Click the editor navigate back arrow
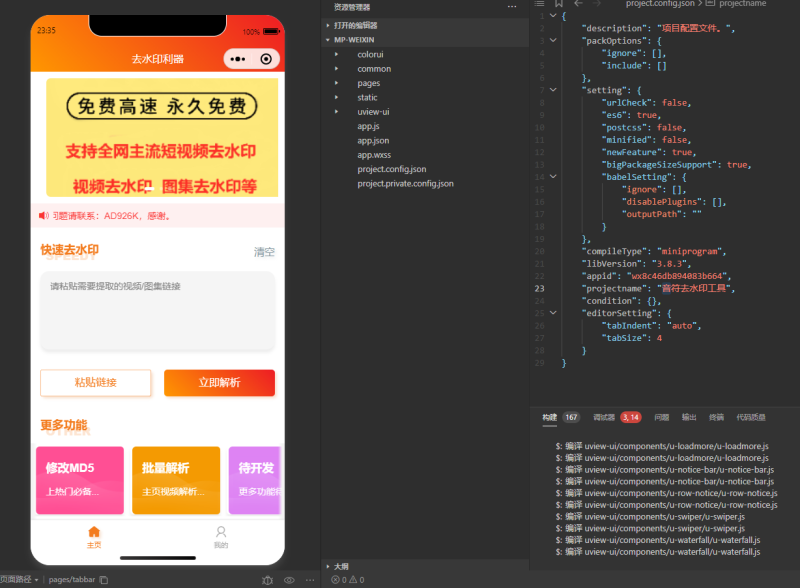The height and width of the screenshot is (588, 800). [578, 4]
